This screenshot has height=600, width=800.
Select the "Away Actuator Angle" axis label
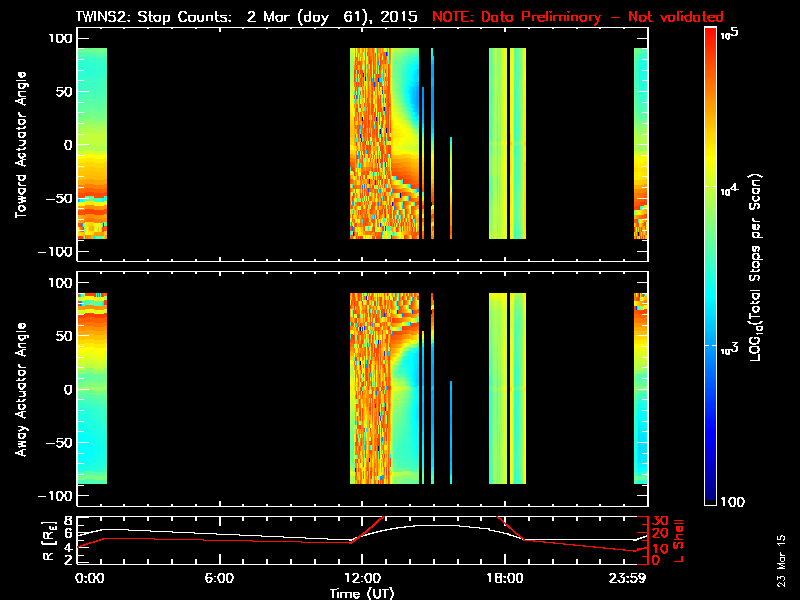(x=18, y=390)
